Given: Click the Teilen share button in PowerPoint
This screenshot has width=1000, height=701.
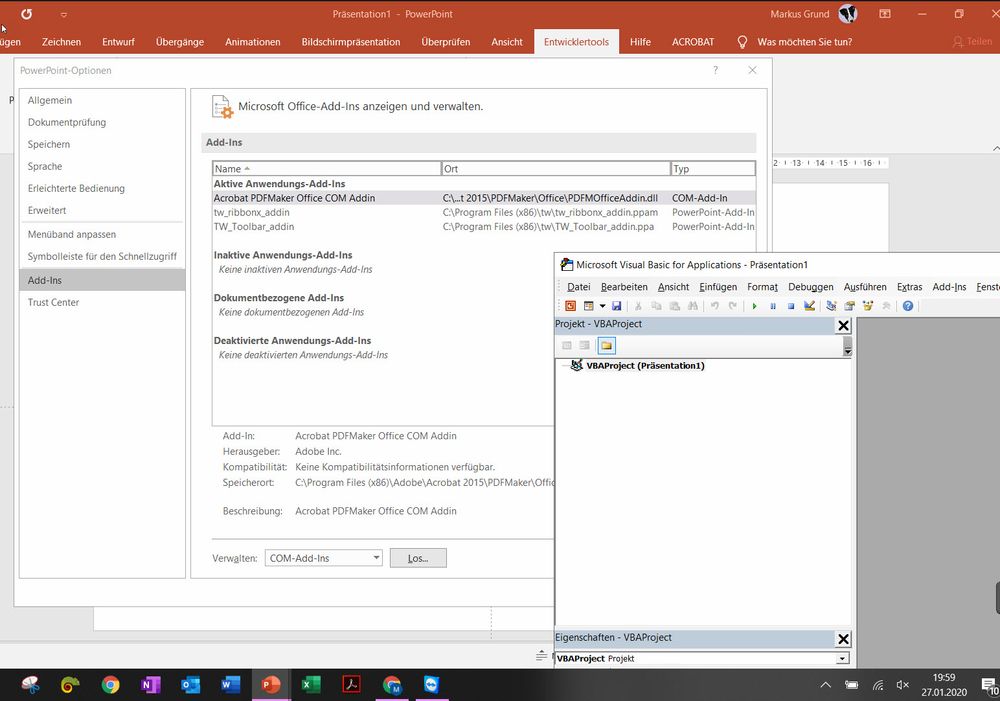Looking at the screenshot, I should (973, 41).
